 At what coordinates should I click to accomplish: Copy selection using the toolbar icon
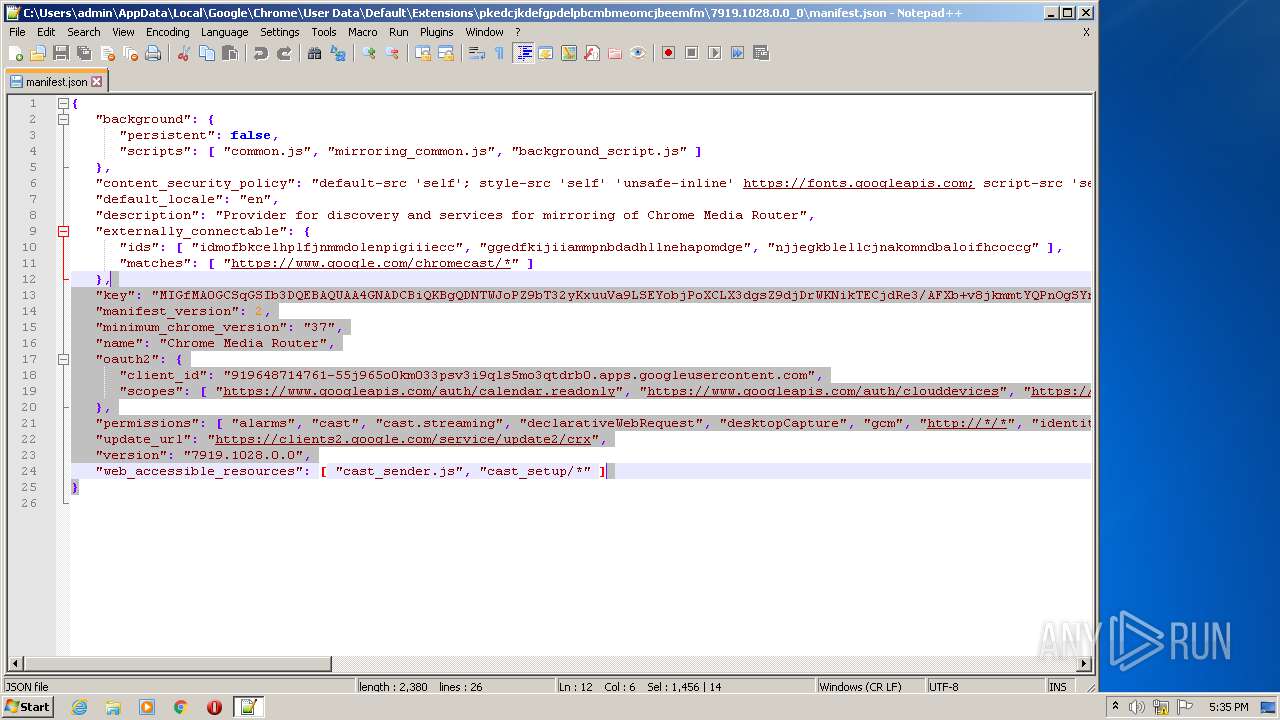(x=207, y=53)
